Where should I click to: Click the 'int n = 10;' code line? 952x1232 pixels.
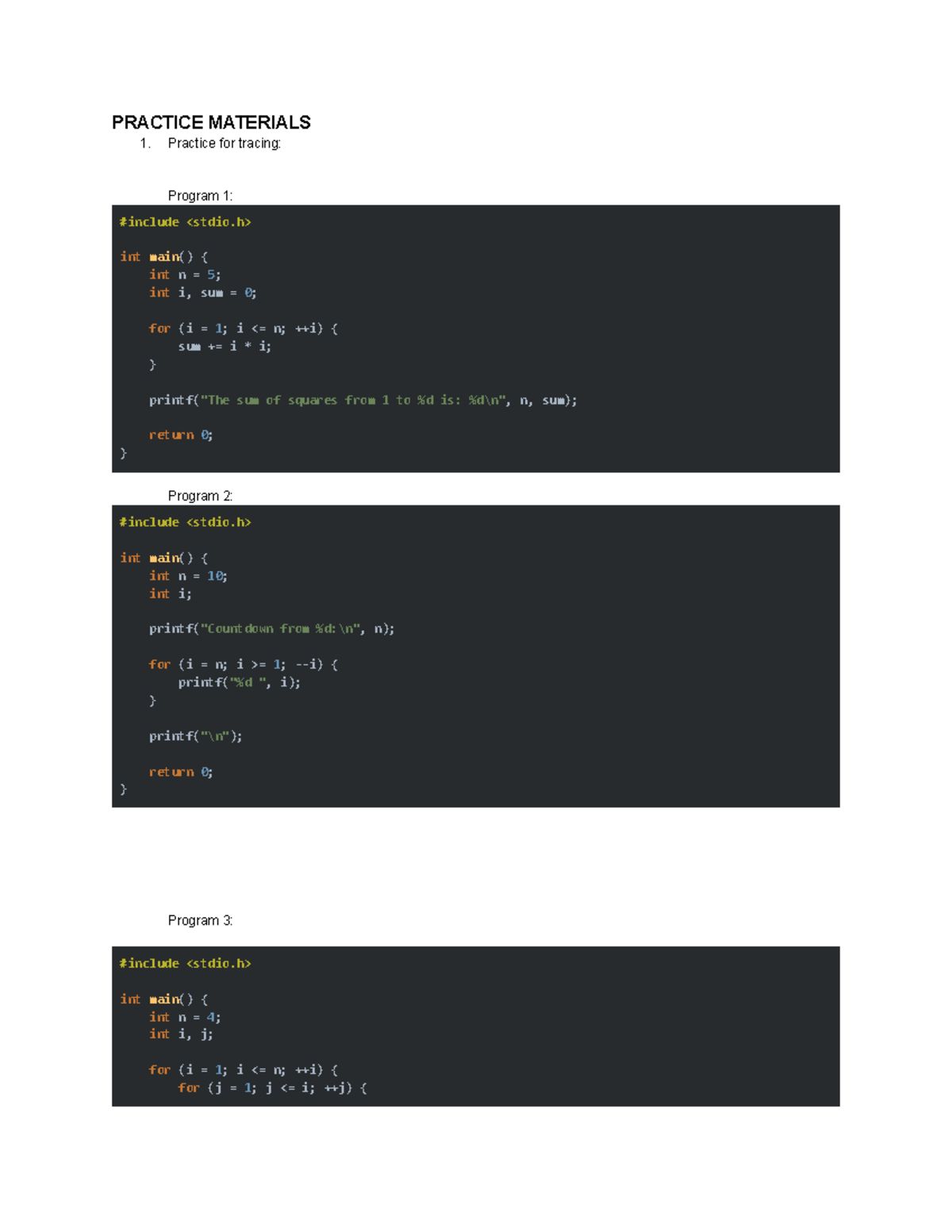pos(188,576)
